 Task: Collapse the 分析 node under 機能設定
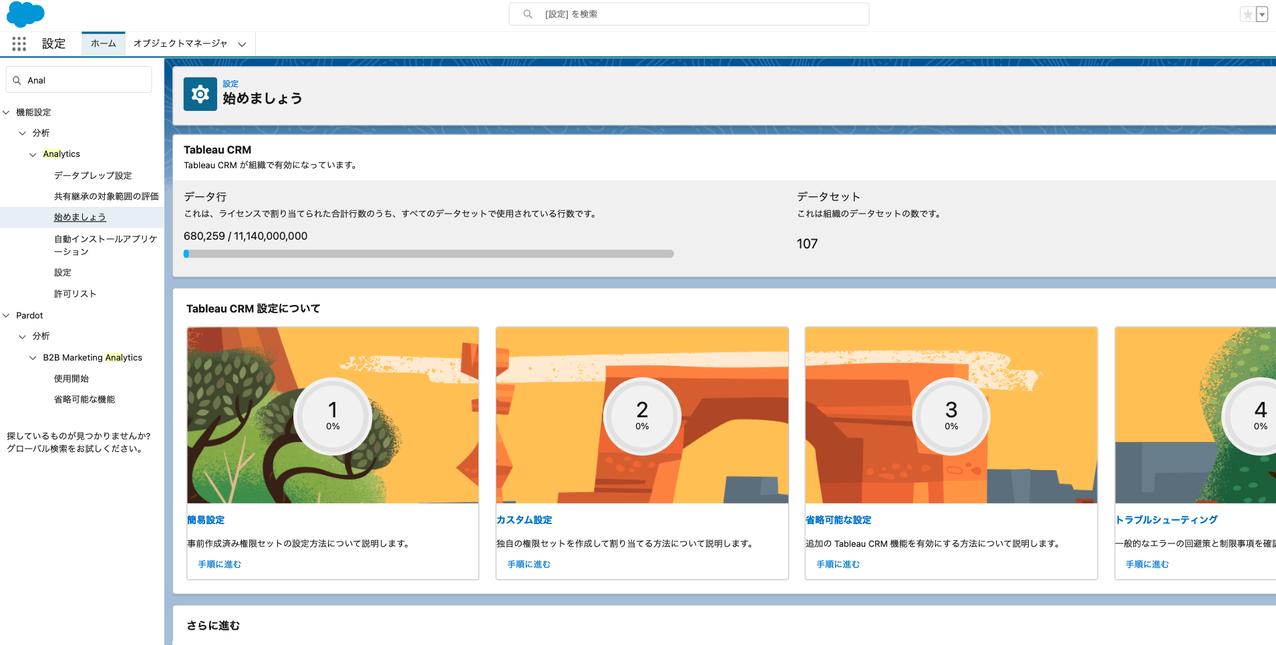pyautogui.click(x=23, y=133)
